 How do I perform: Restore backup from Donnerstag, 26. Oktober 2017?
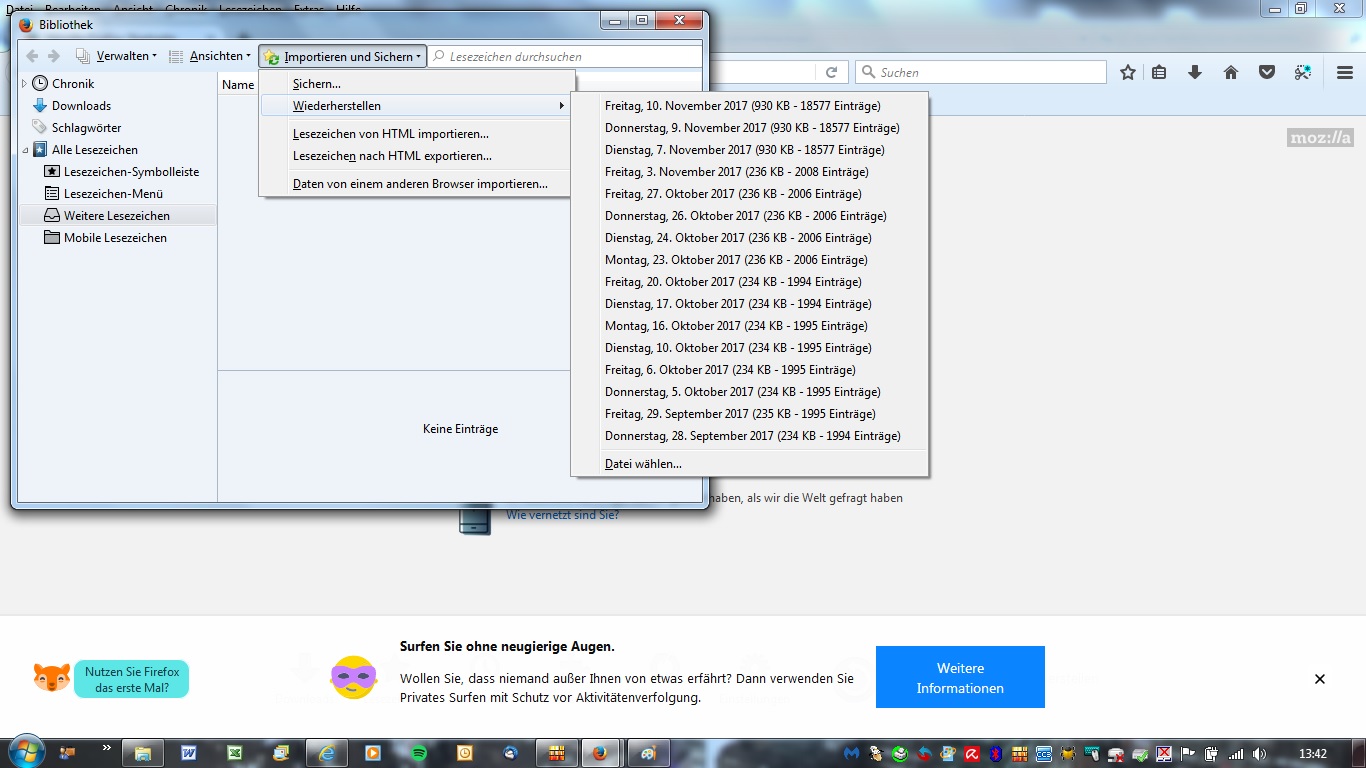(750, 216)
